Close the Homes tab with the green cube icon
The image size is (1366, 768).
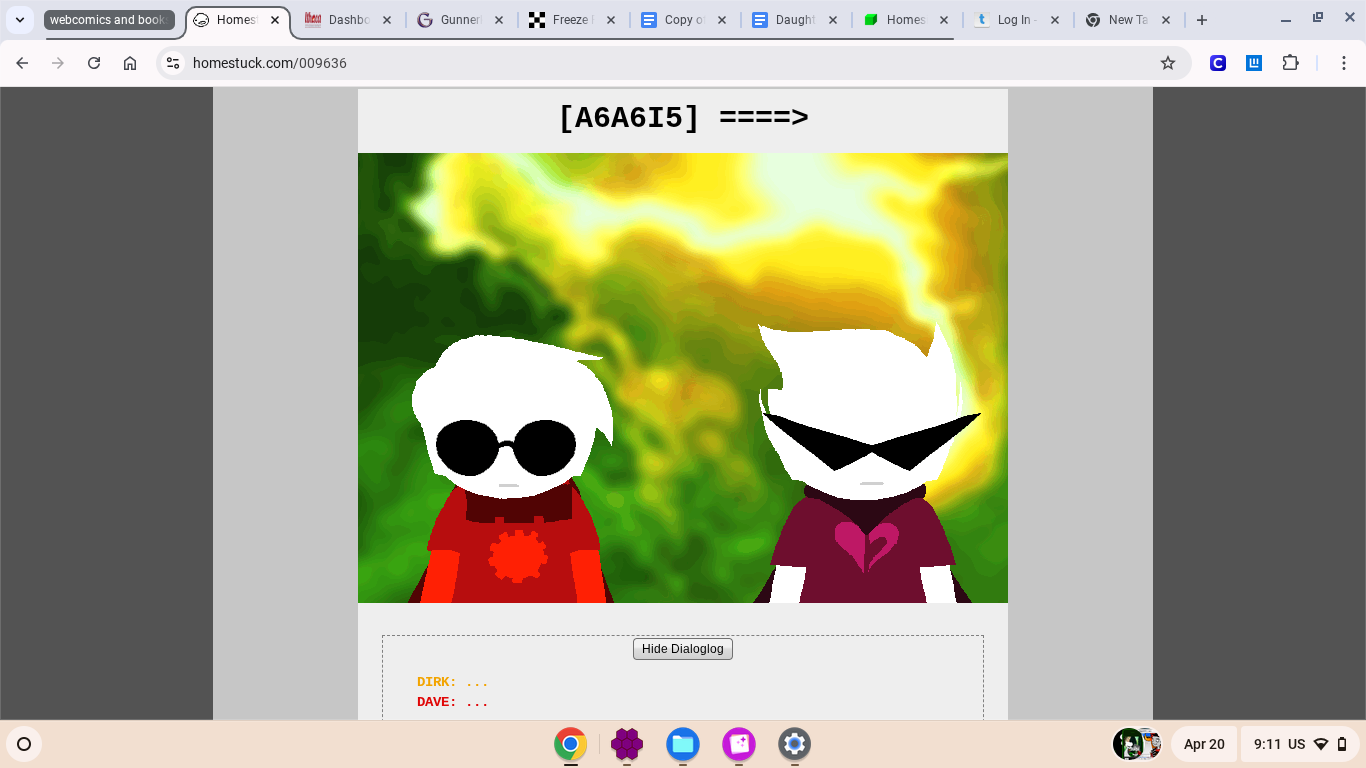944,20
